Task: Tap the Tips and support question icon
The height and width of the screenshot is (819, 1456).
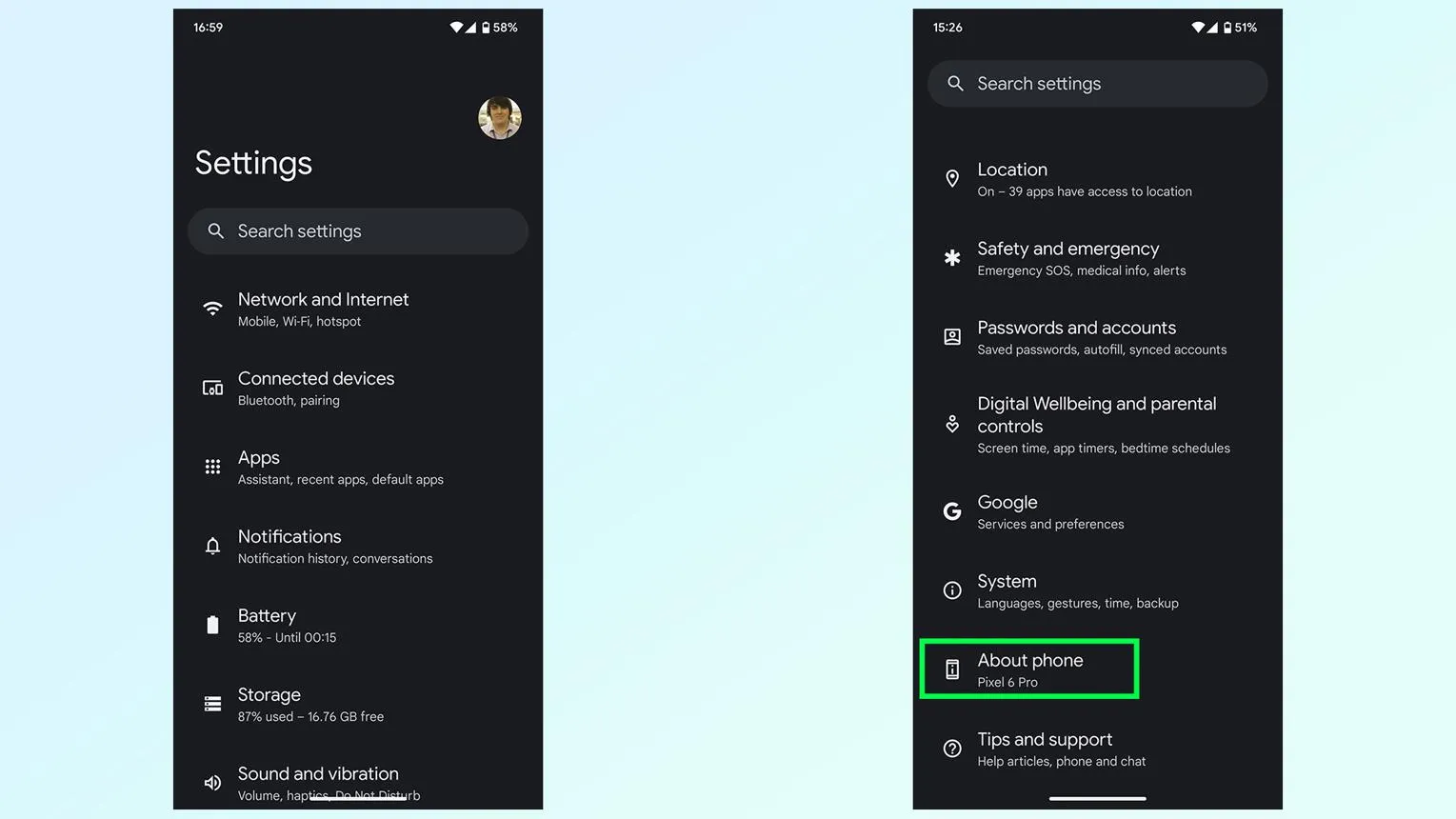Action: [x=952, y=749]
